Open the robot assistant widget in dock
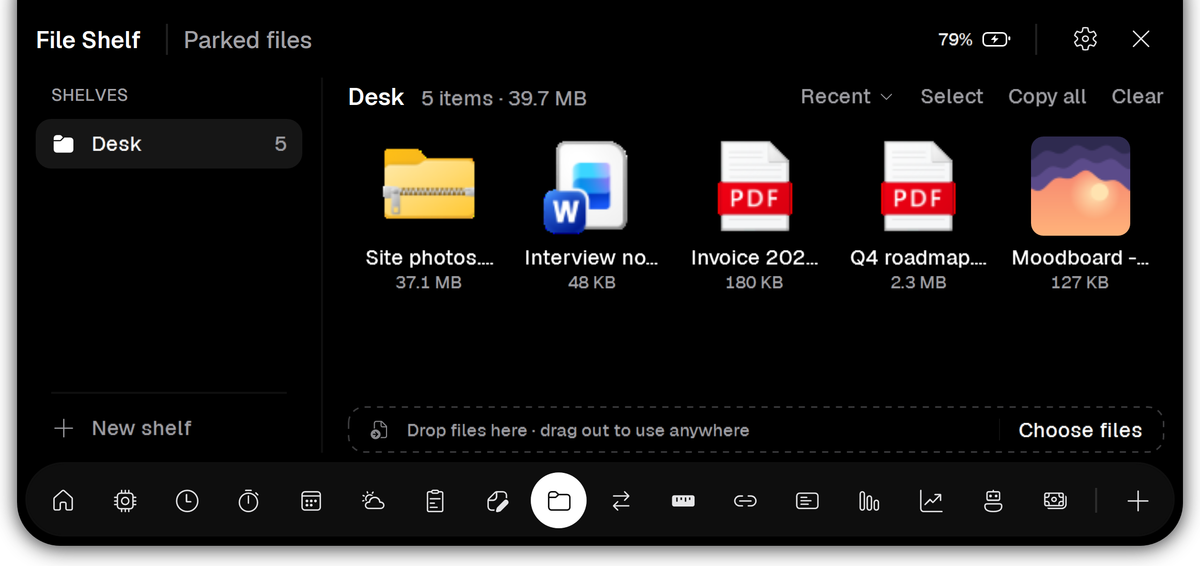 click(x=993, y=501)
